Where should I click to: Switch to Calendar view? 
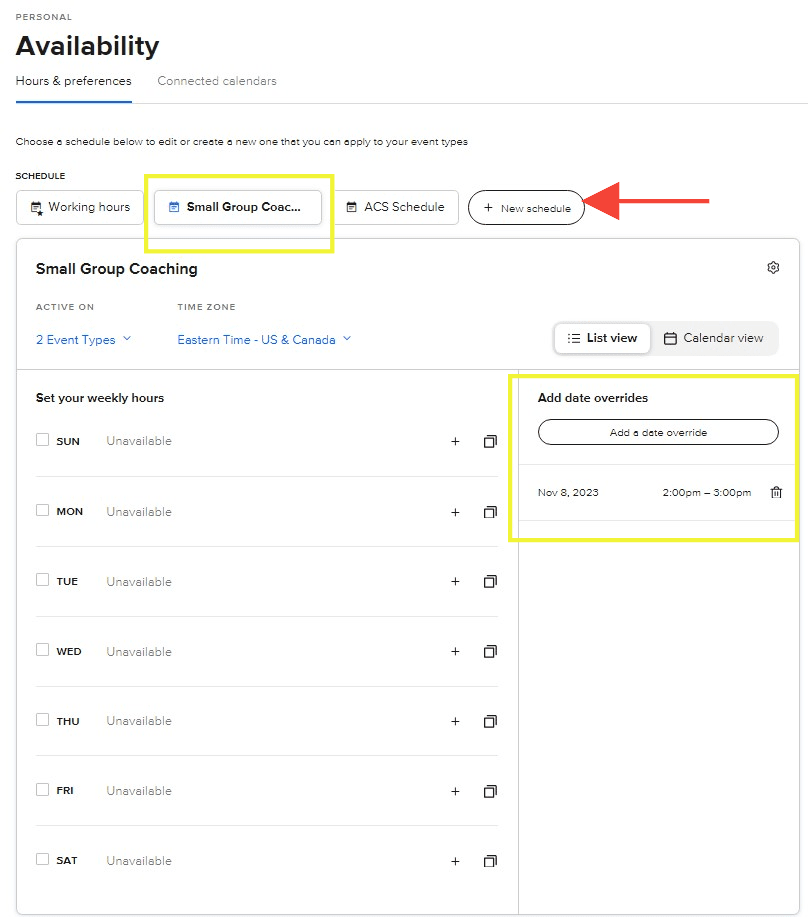click(713, 338)
